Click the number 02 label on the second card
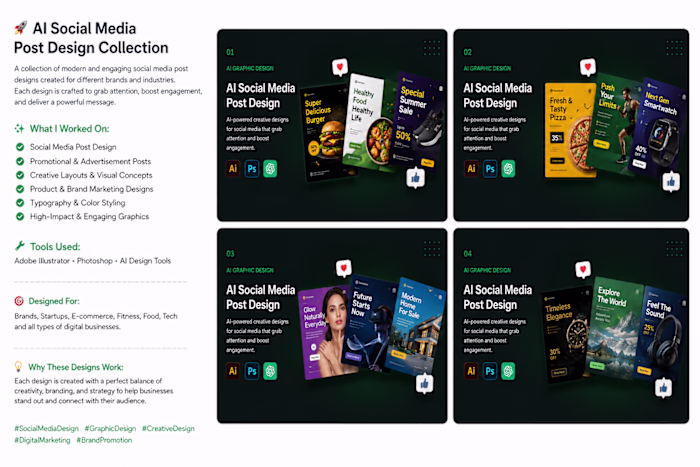 467,52
